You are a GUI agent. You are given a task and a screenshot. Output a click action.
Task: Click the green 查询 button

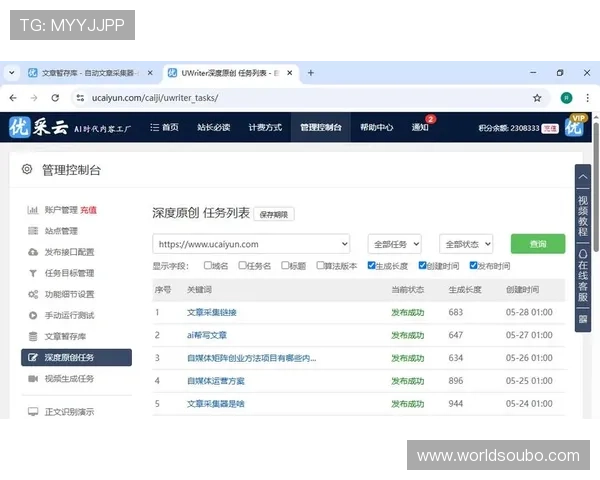pos(538,244)
